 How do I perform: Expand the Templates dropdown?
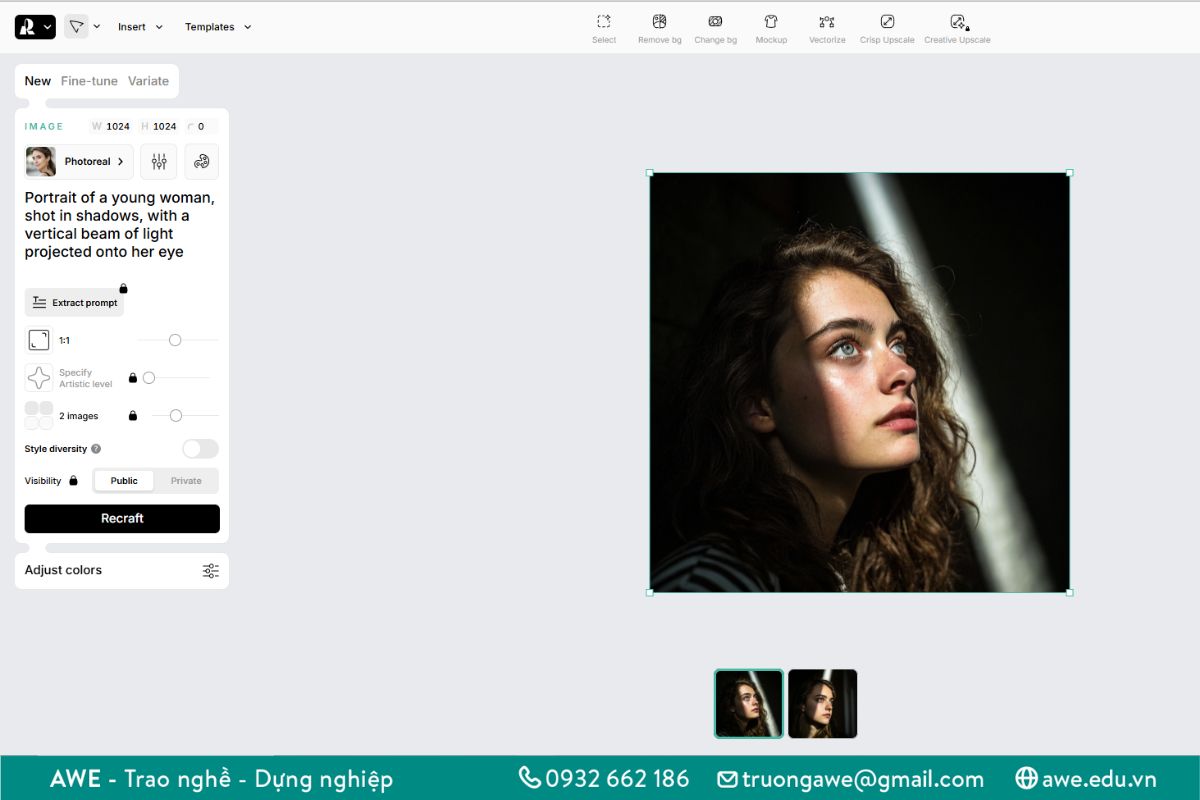click(x=218, y=27)
